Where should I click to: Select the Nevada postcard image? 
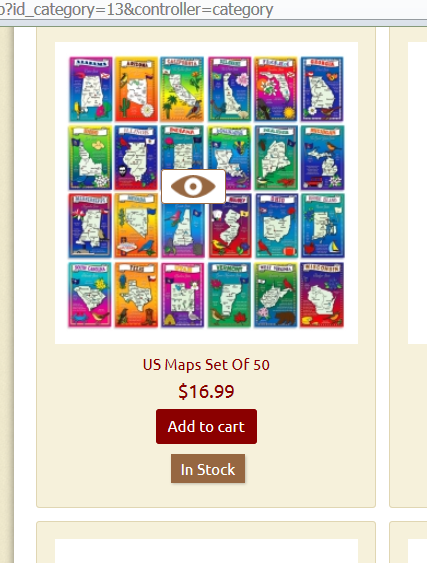coord(136,225)
